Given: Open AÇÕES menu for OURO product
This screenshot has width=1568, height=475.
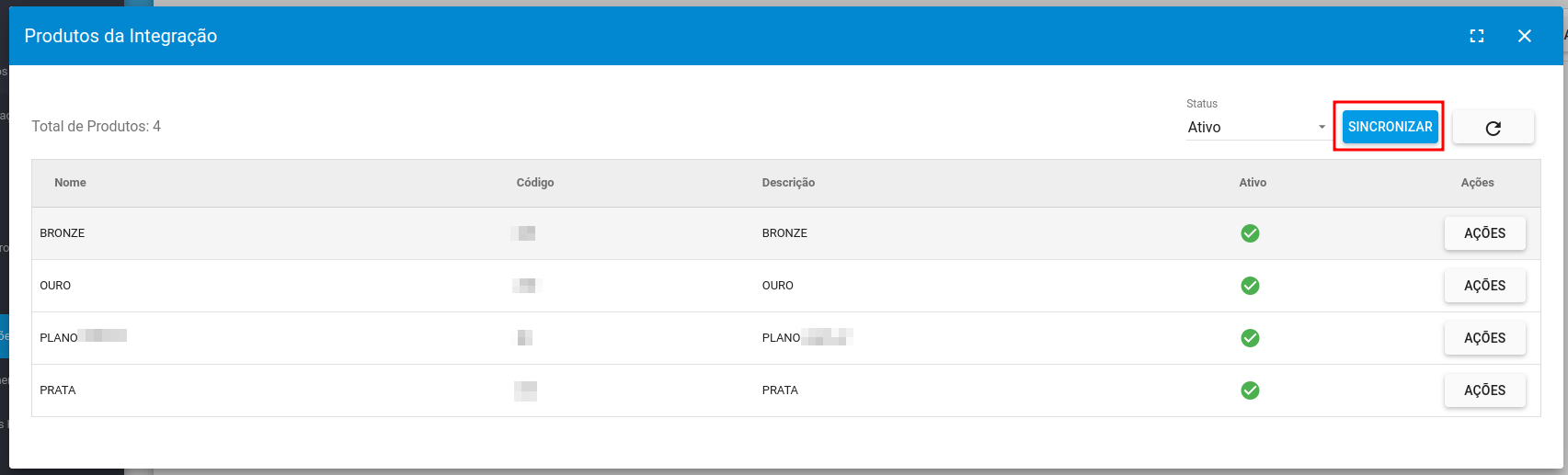Looking at the screenshot, I should coord(1484,286).
